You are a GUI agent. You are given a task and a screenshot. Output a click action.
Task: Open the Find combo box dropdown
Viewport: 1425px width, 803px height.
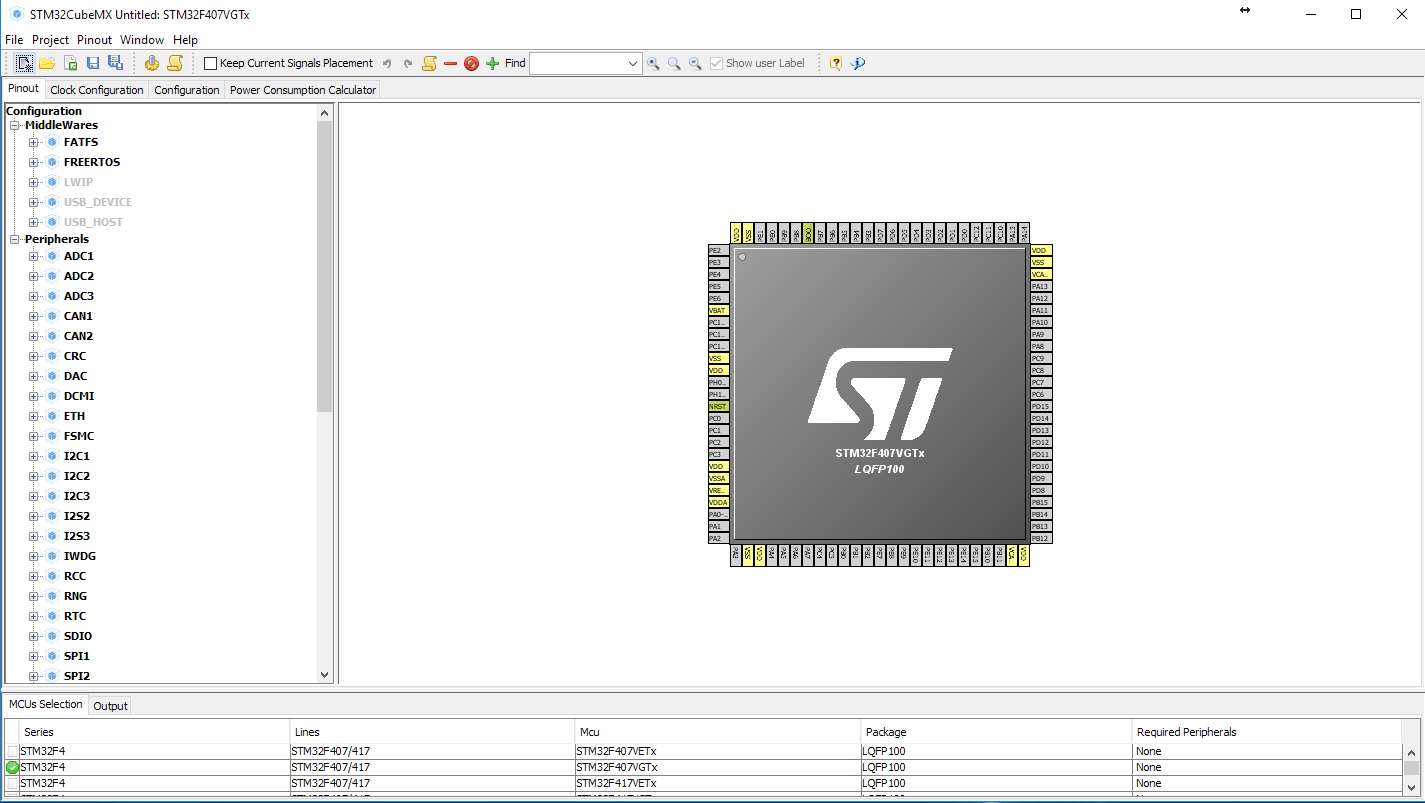click(633, 63)
